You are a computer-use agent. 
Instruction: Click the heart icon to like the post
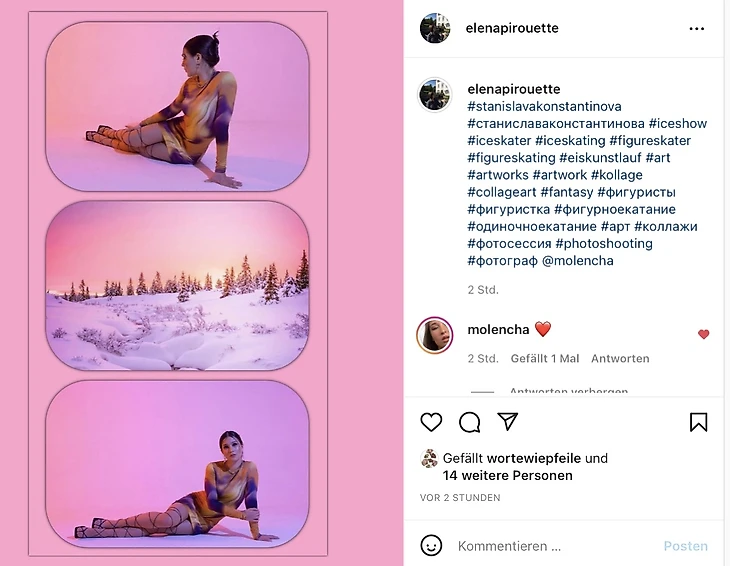tap(431, 422)
